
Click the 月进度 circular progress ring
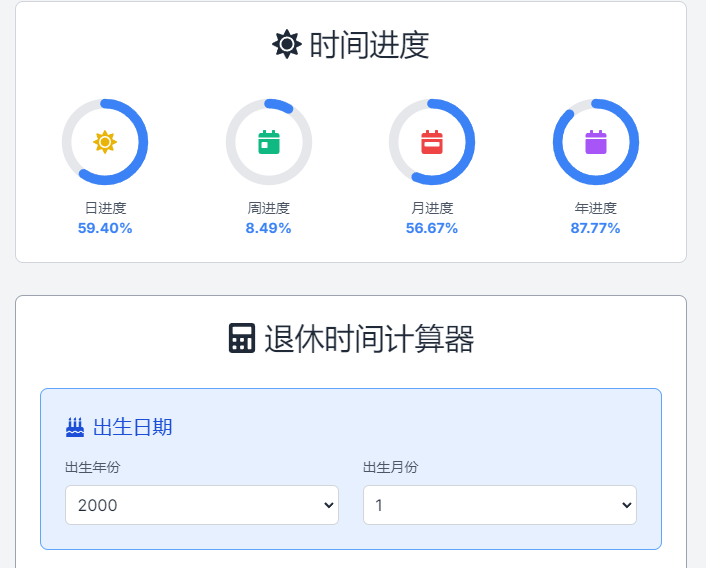click(x=432, y=142)
